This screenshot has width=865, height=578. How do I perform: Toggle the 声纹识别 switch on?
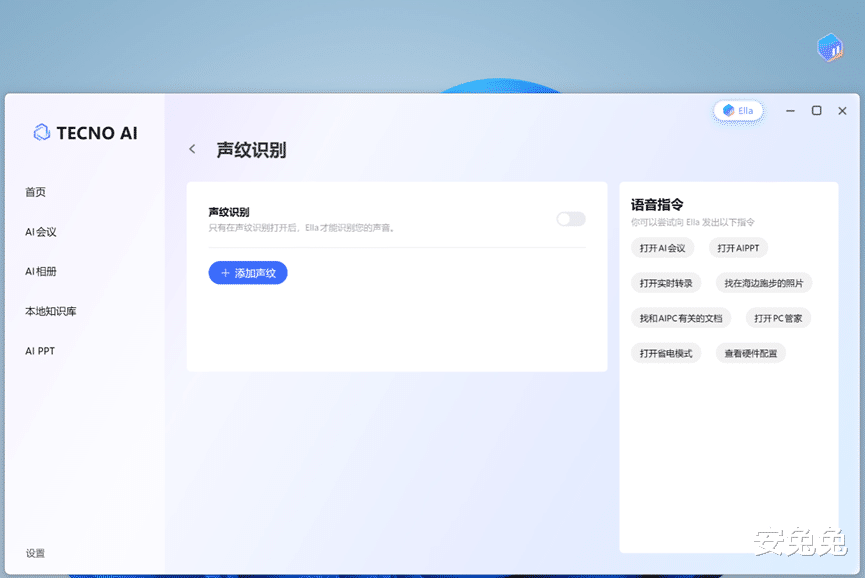[x=571, y=219]
